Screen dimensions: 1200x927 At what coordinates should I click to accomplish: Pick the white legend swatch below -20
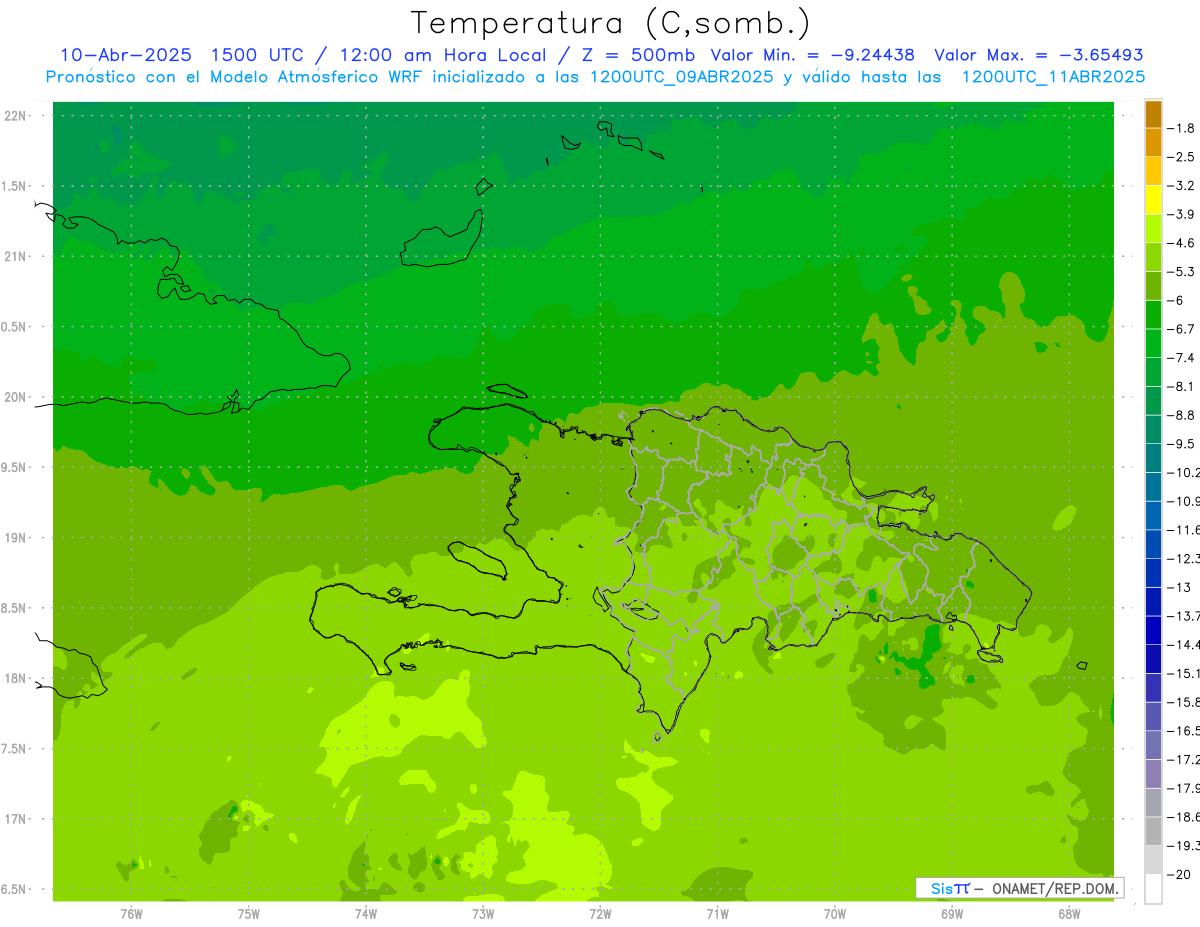tap(1153, 889)
